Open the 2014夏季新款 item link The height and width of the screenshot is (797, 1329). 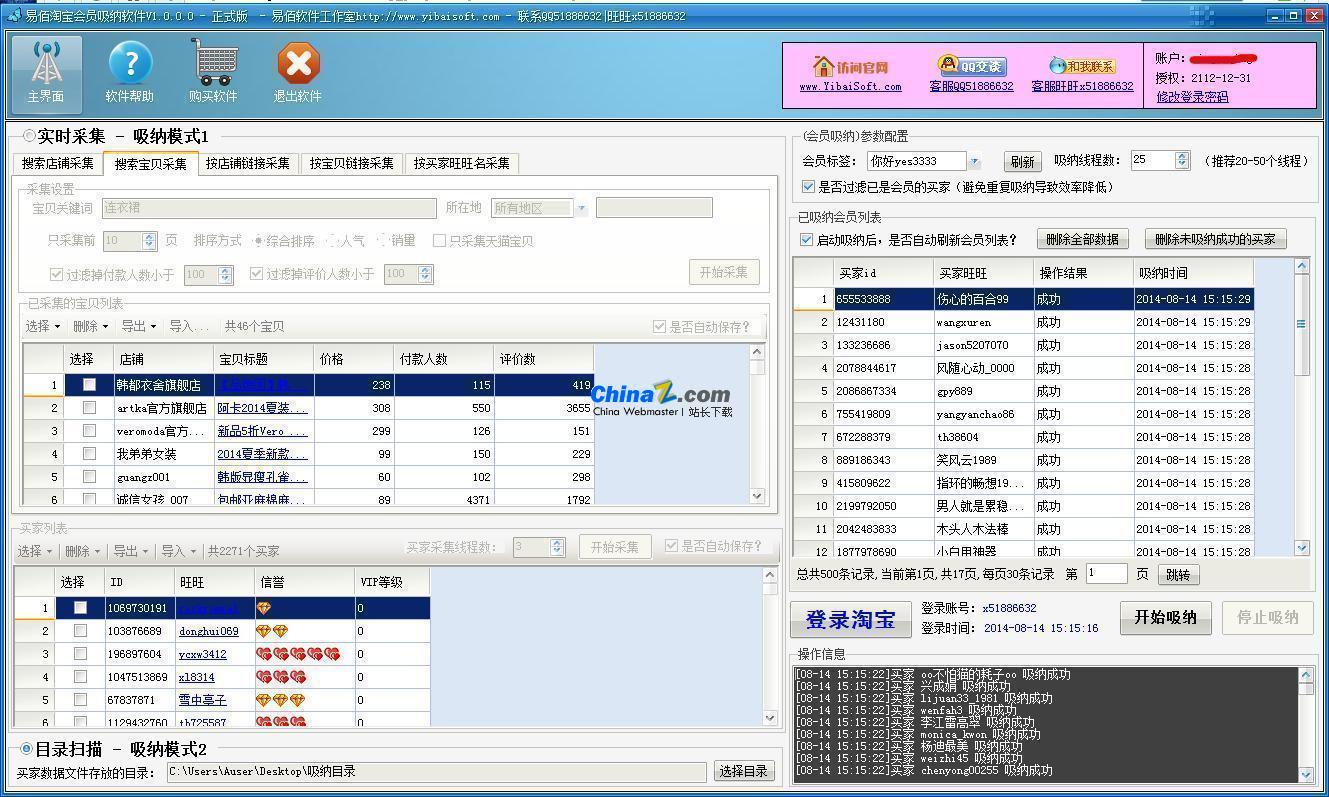coord(263,454)
